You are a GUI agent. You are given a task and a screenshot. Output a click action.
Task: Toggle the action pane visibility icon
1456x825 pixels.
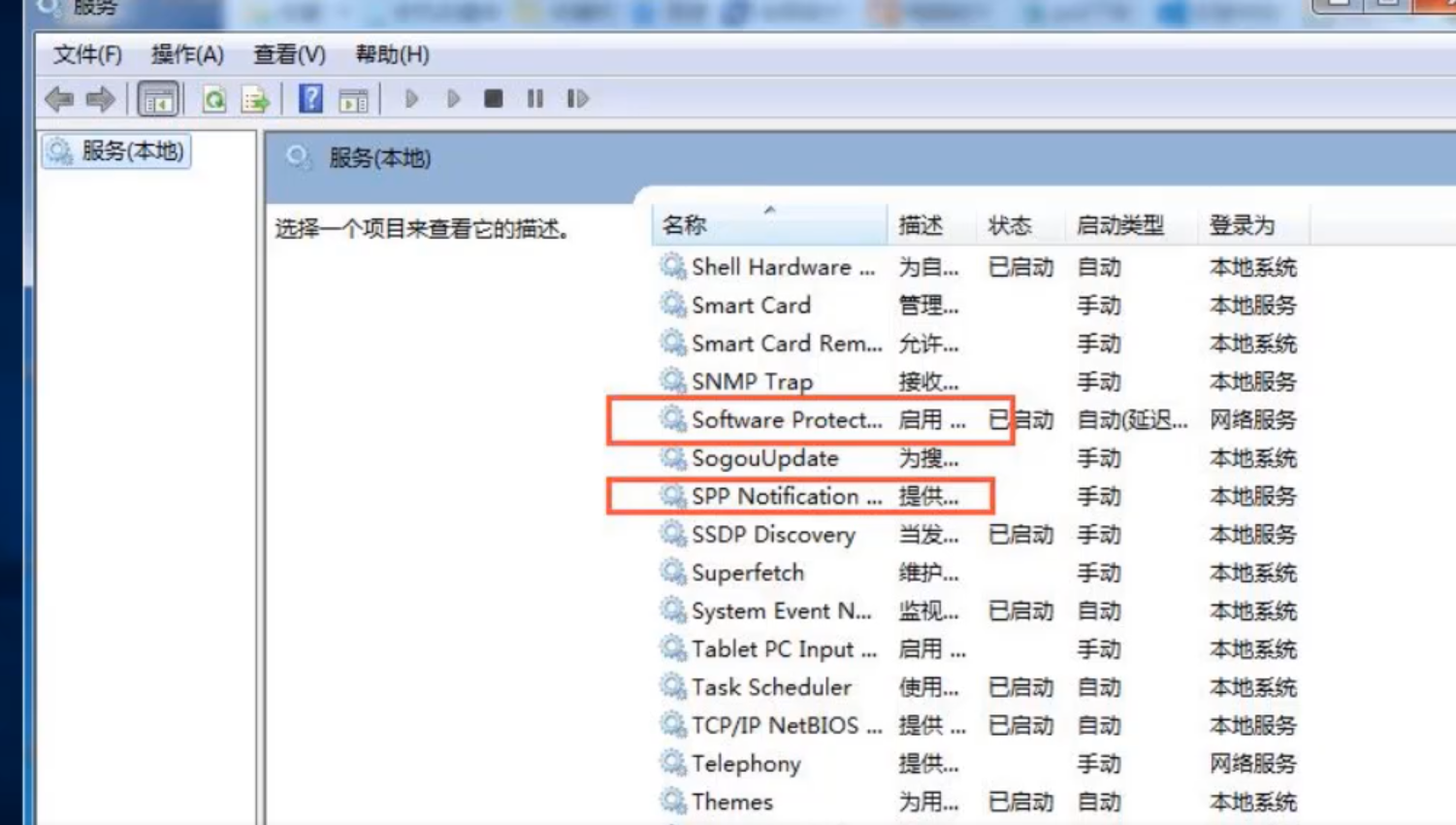point(354,98)
